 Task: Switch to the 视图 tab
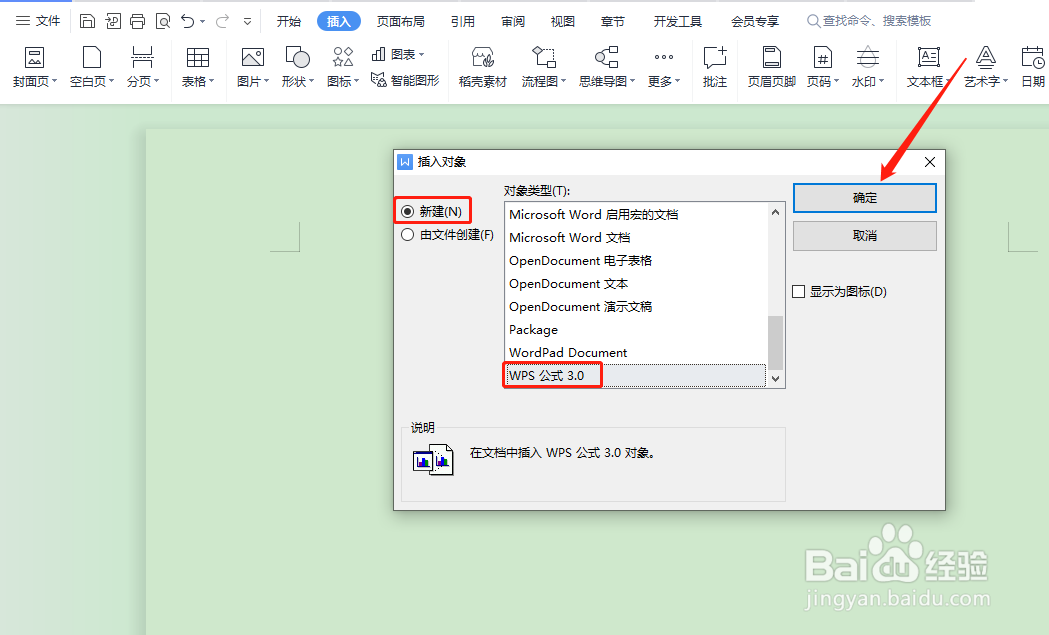[x=563, y=21]
